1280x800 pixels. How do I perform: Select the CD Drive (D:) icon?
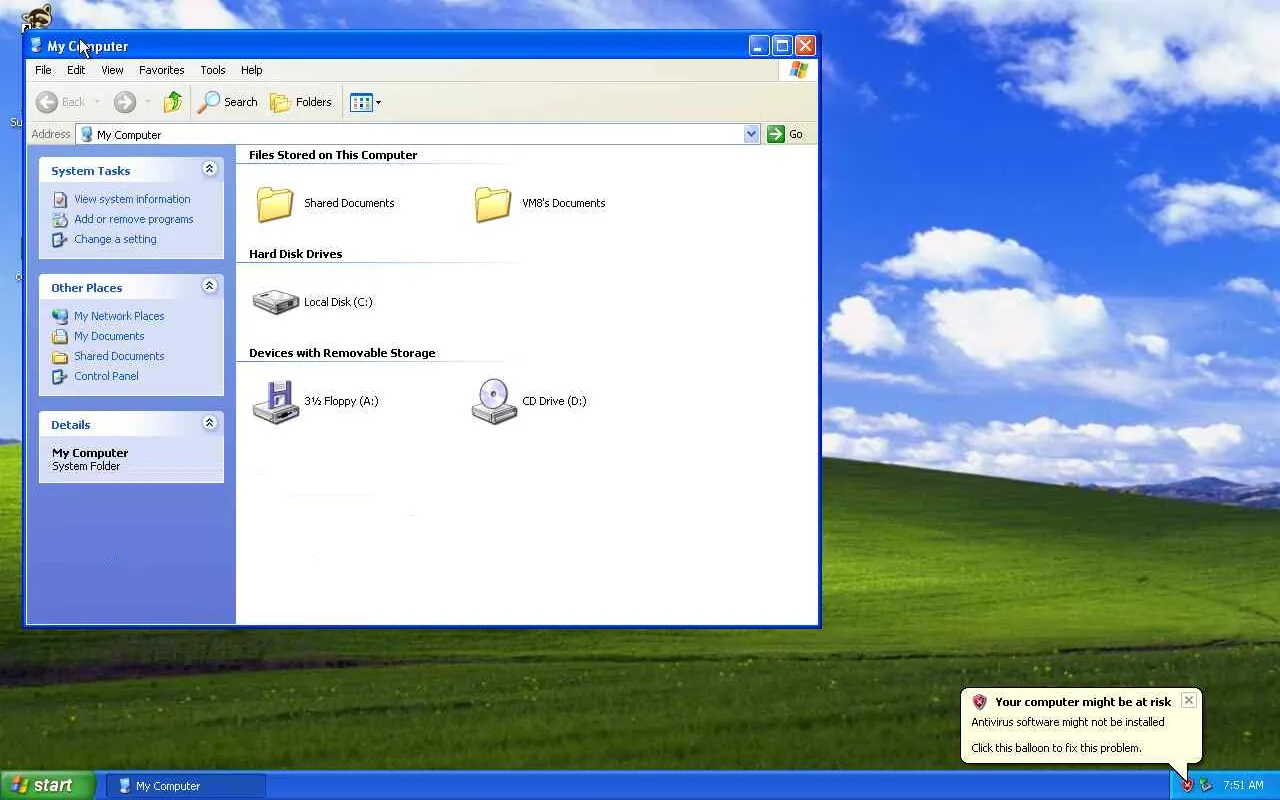pyautogui.click(x=494, y=401)
